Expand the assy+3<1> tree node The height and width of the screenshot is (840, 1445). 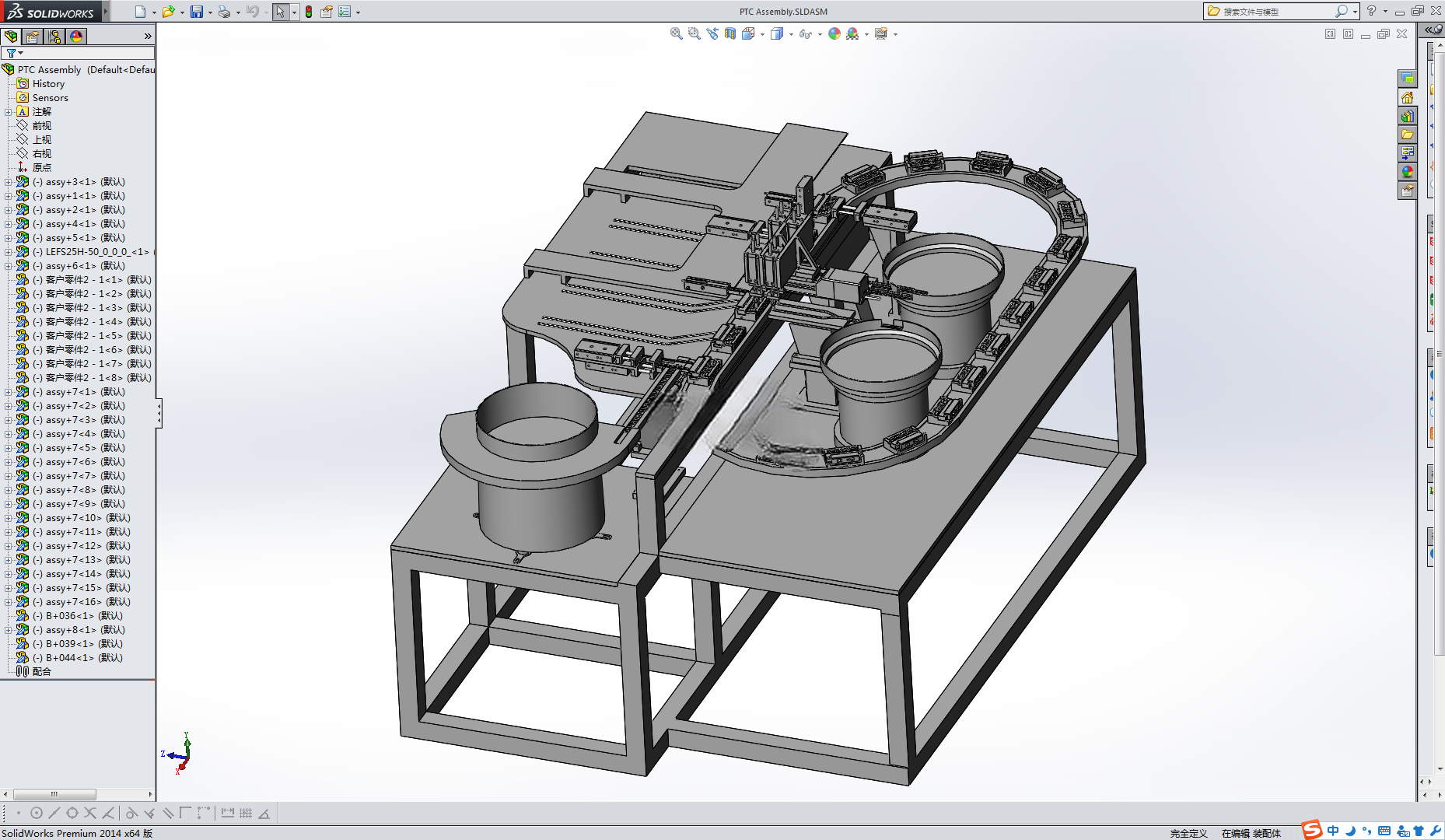(x=9, y=182)
